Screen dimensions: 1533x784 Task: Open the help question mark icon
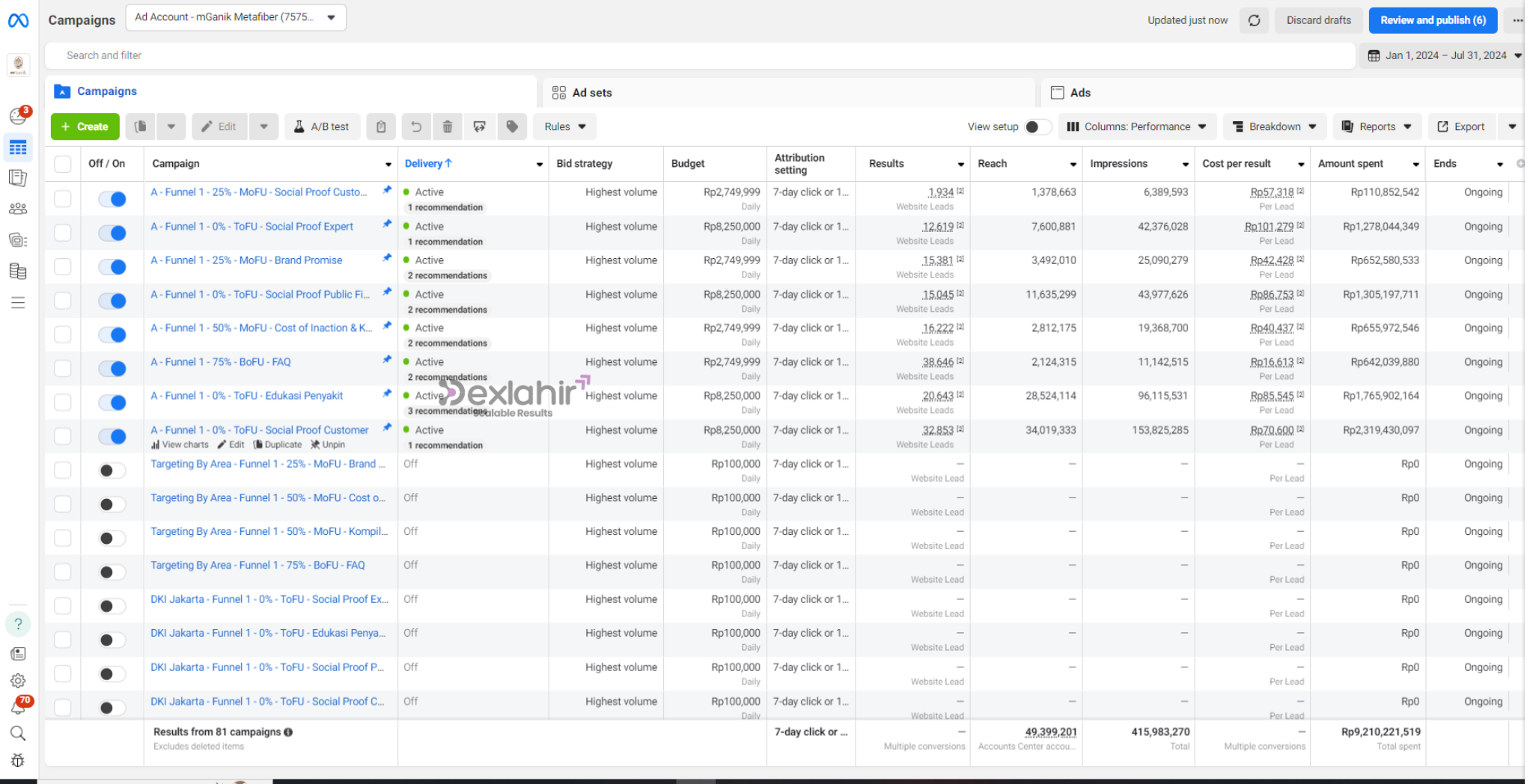coord(18,624)
